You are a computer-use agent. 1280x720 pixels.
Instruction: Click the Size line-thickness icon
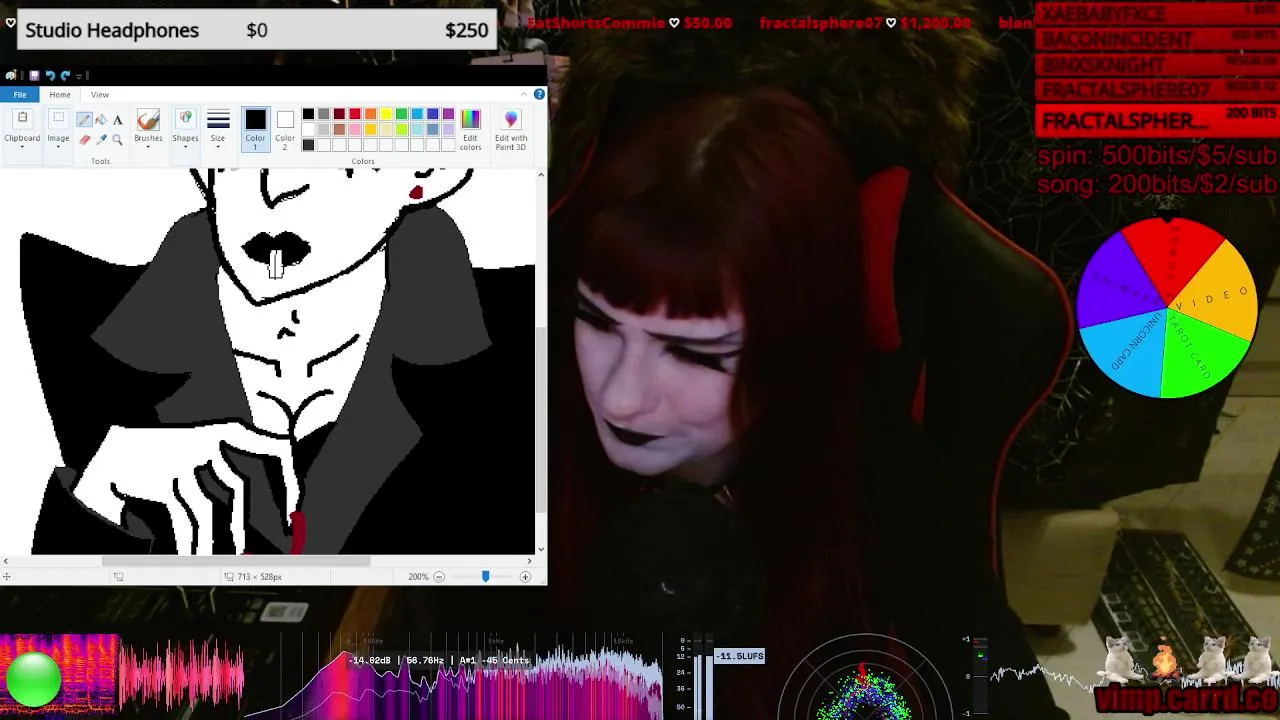point(218,119)
